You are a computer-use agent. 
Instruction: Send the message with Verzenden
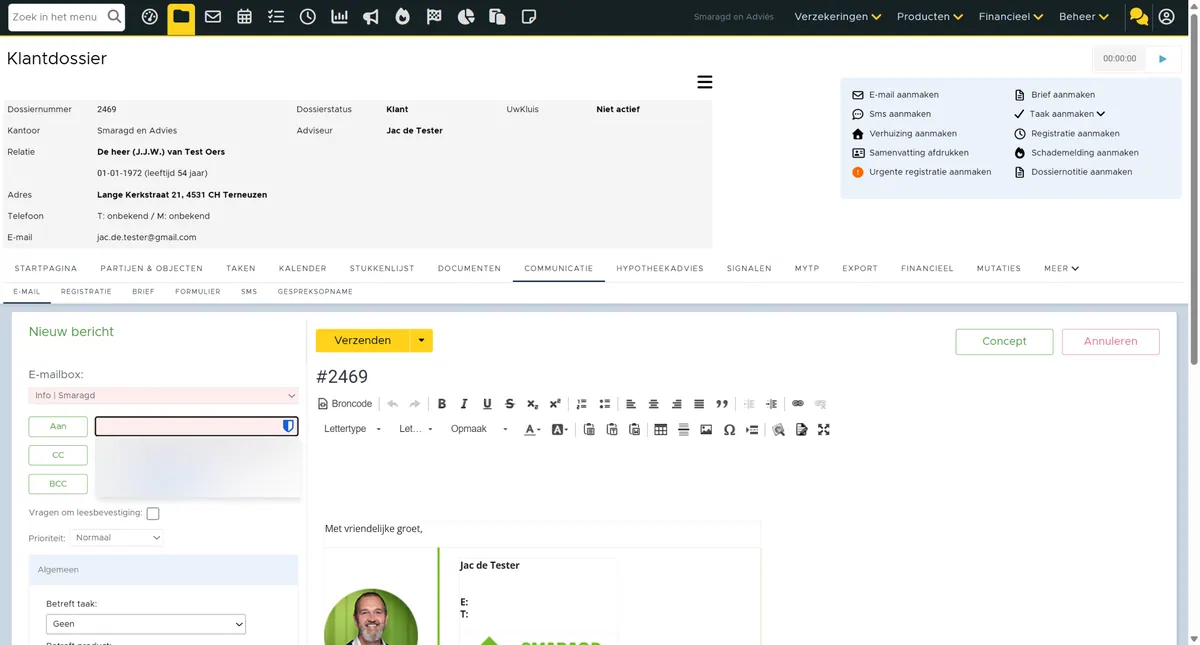coord(362,341)
